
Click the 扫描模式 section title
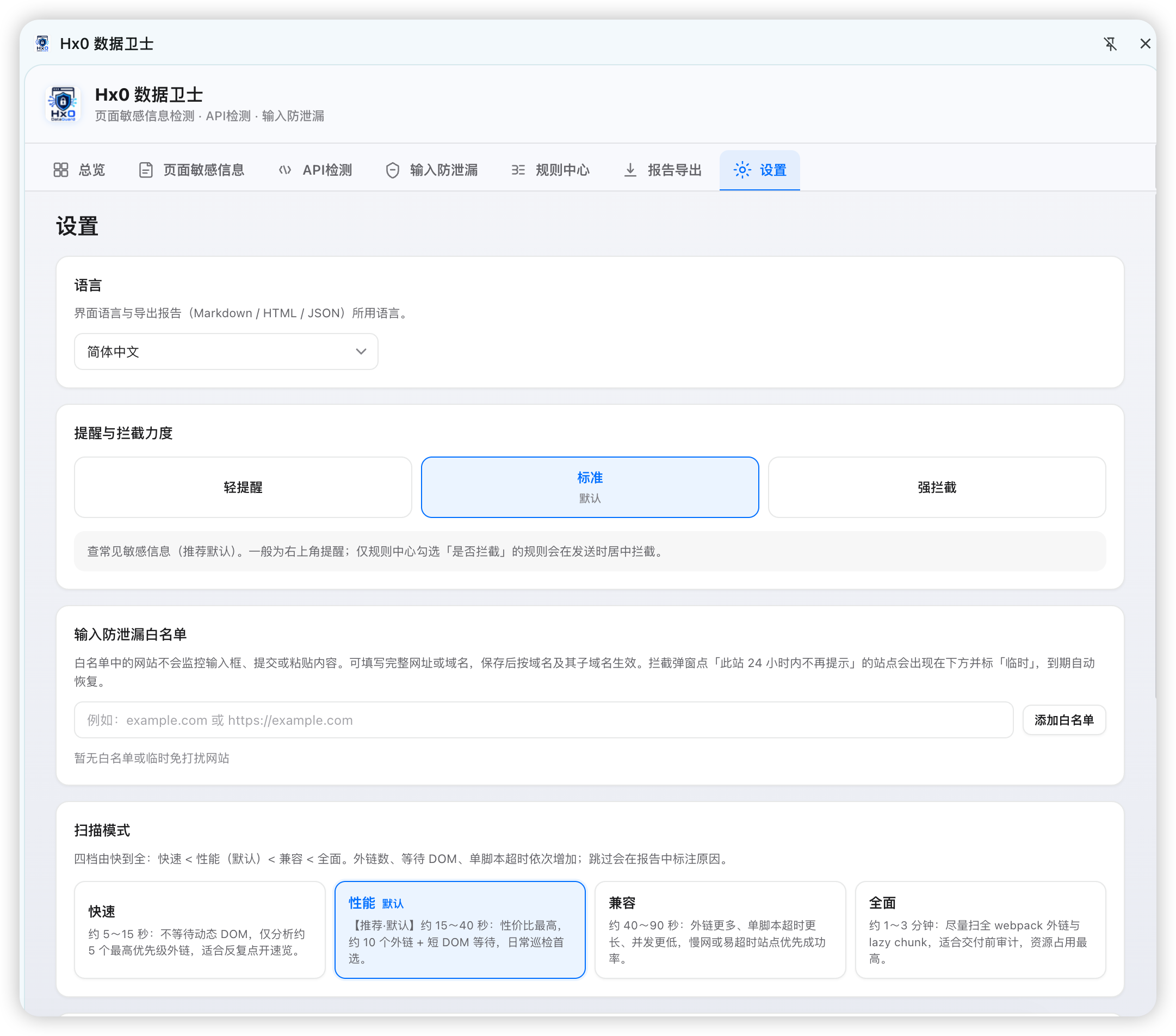(x=102, y=830)
